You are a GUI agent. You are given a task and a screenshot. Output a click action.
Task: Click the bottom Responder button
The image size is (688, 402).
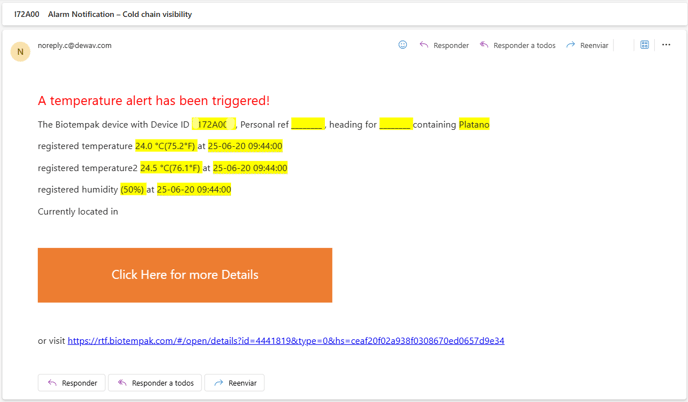tap(72, 383)
